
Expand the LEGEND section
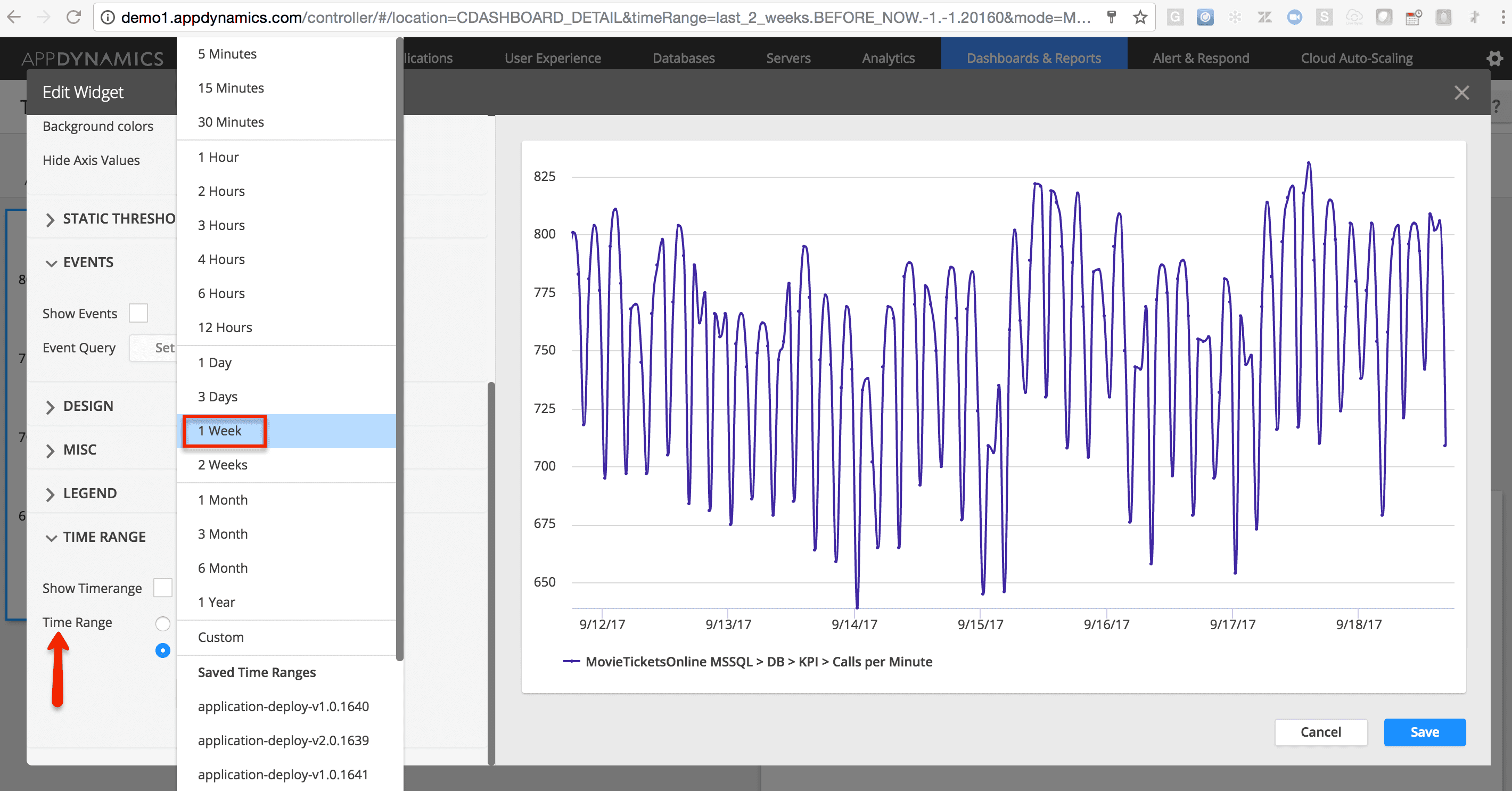[x=89, y=493]
